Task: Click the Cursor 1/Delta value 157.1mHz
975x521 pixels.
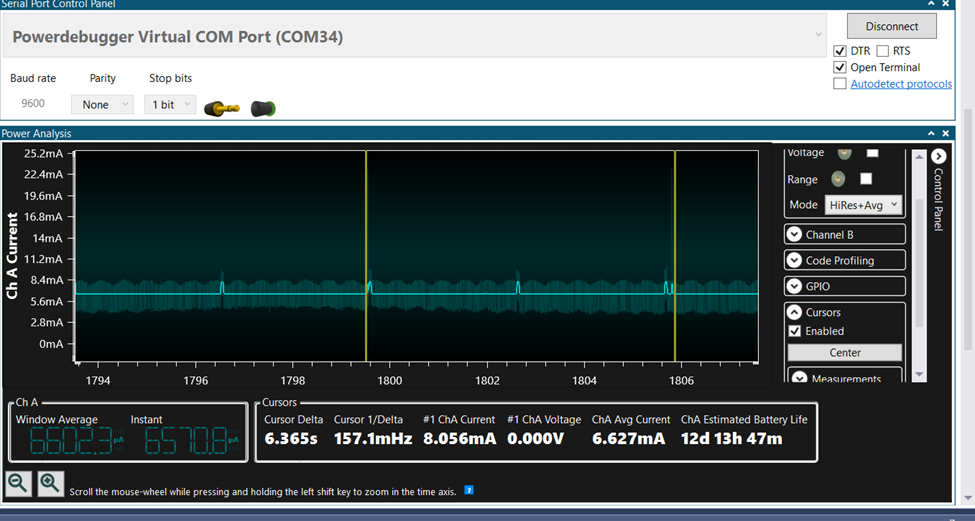Action: point(373,439)
